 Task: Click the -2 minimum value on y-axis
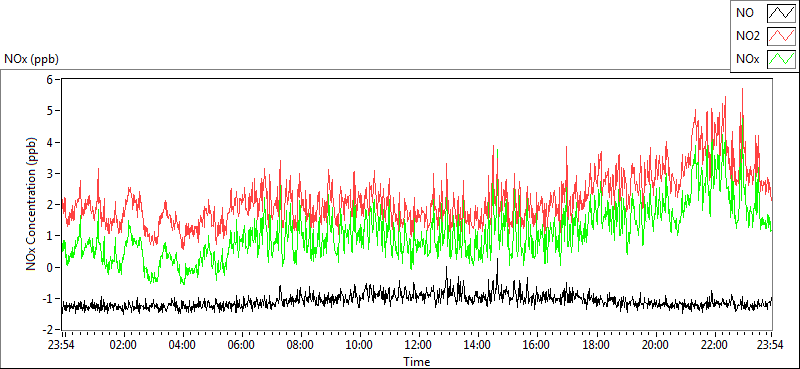click(x=47, y=330)
